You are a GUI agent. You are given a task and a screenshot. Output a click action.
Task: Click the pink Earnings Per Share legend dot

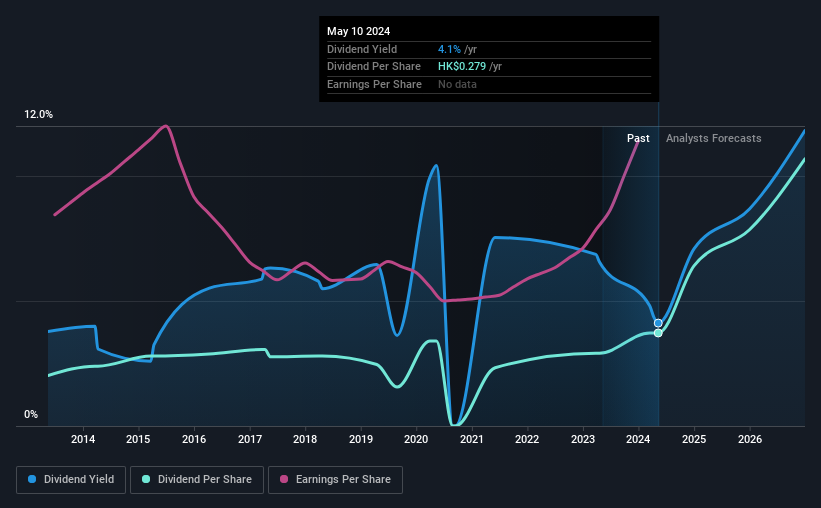[284, 479]
